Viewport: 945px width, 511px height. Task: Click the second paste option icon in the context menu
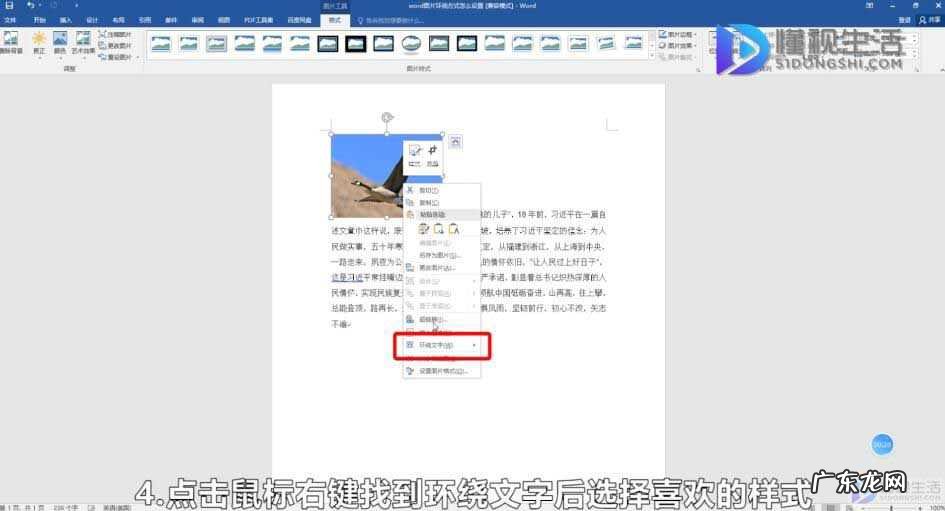pyautogui.click(x=439, y=228)
